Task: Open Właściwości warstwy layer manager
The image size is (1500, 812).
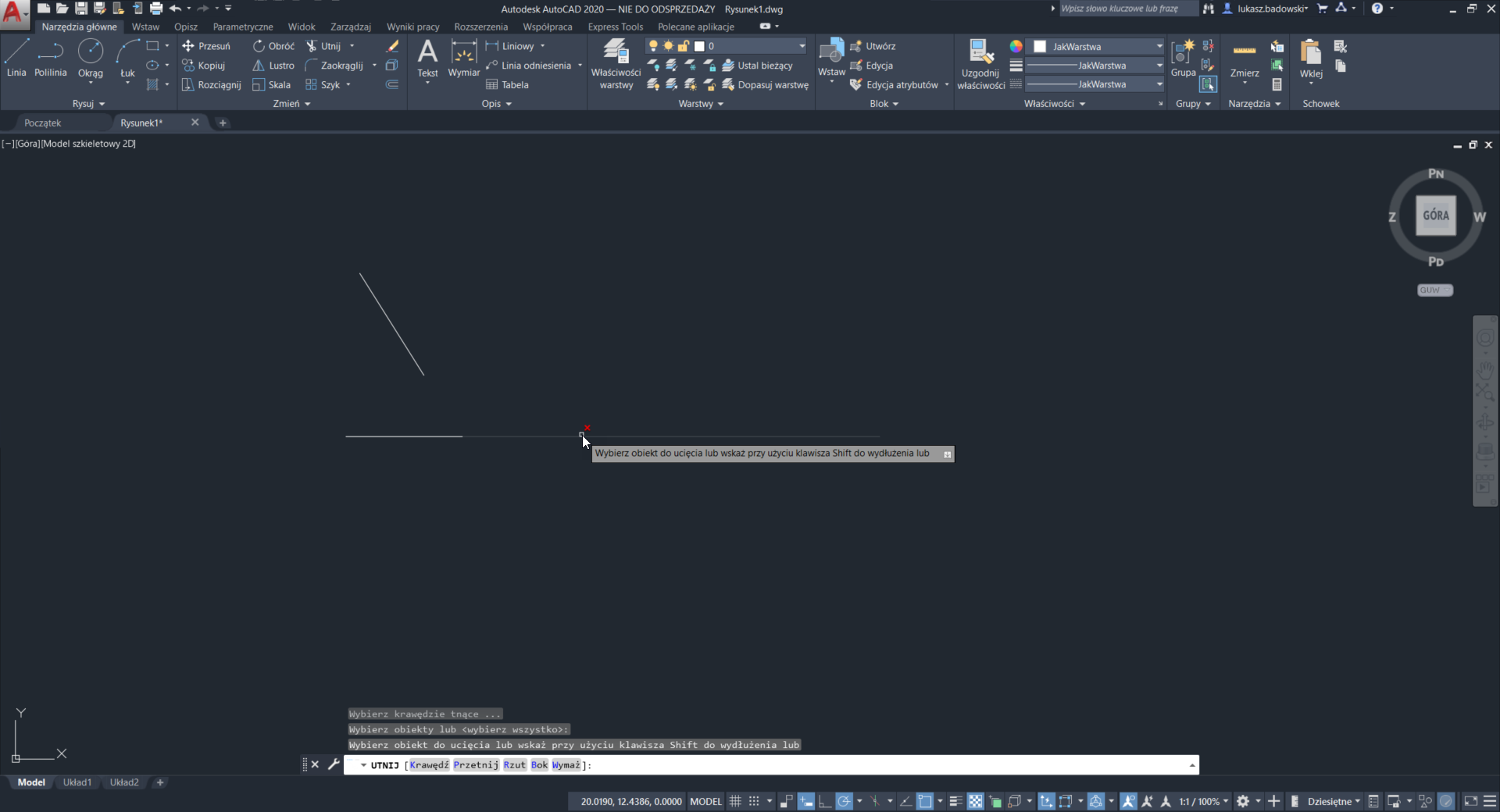Action: [x=616, y=64]
